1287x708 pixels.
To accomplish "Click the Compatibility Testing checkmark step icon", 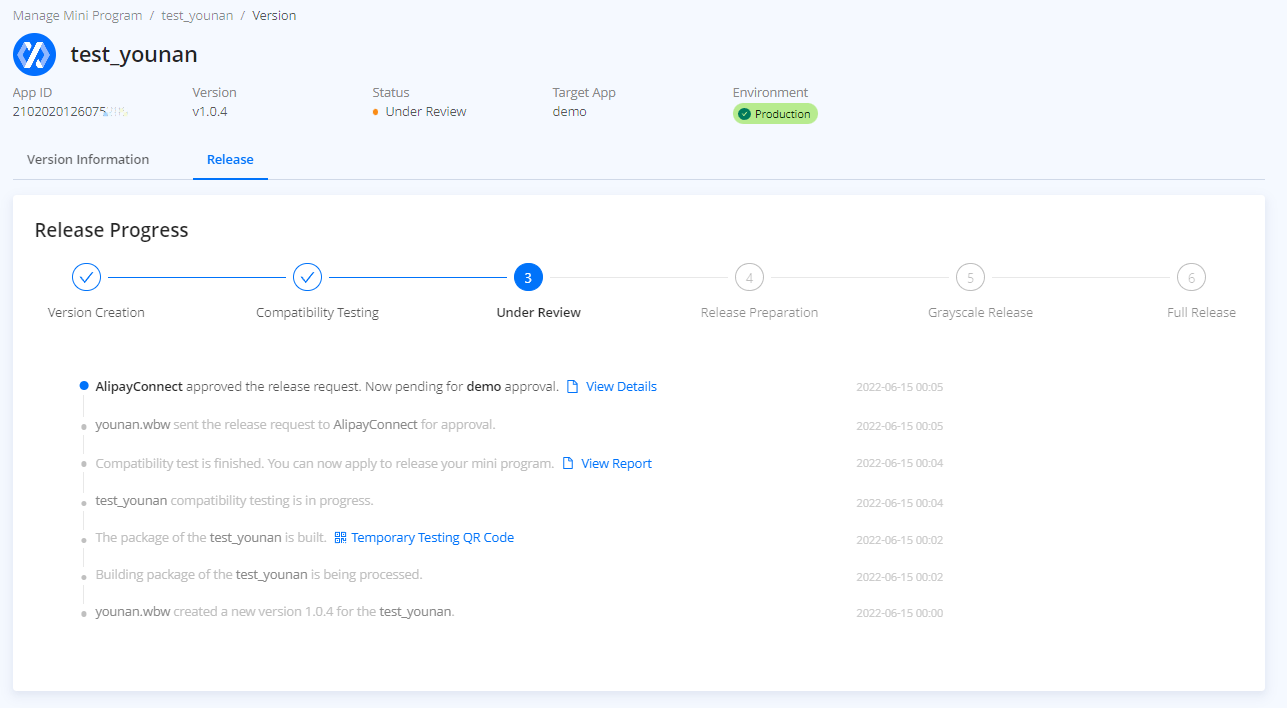I will pos(307,277).
